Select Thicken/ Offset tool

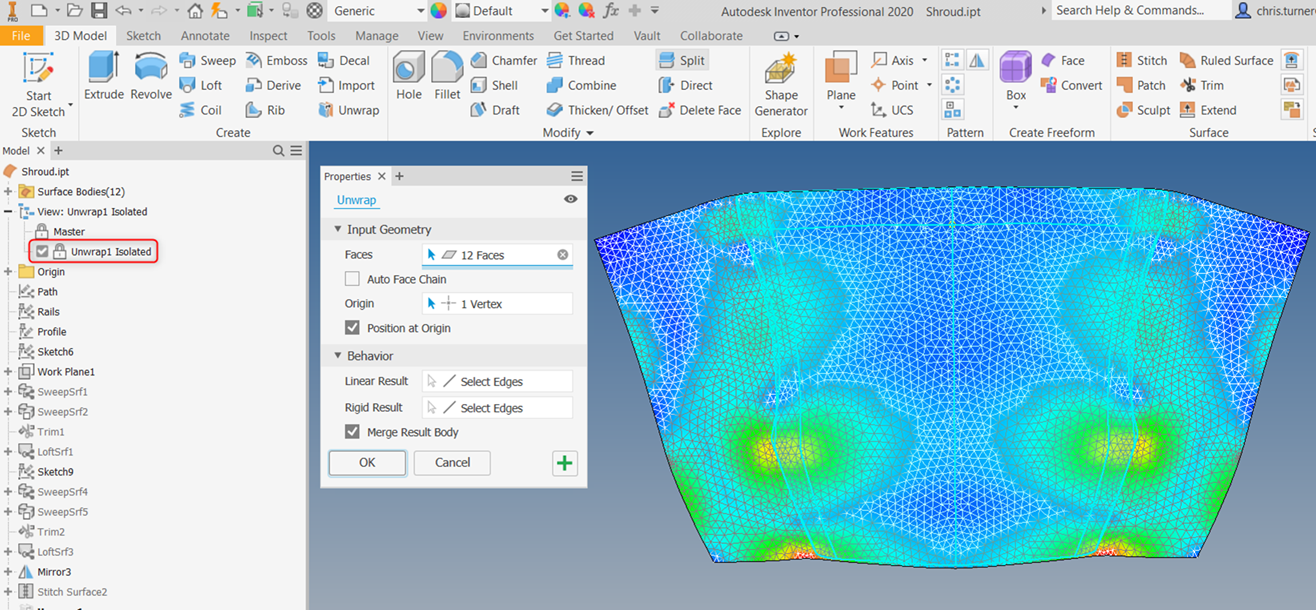pos(597,110)
